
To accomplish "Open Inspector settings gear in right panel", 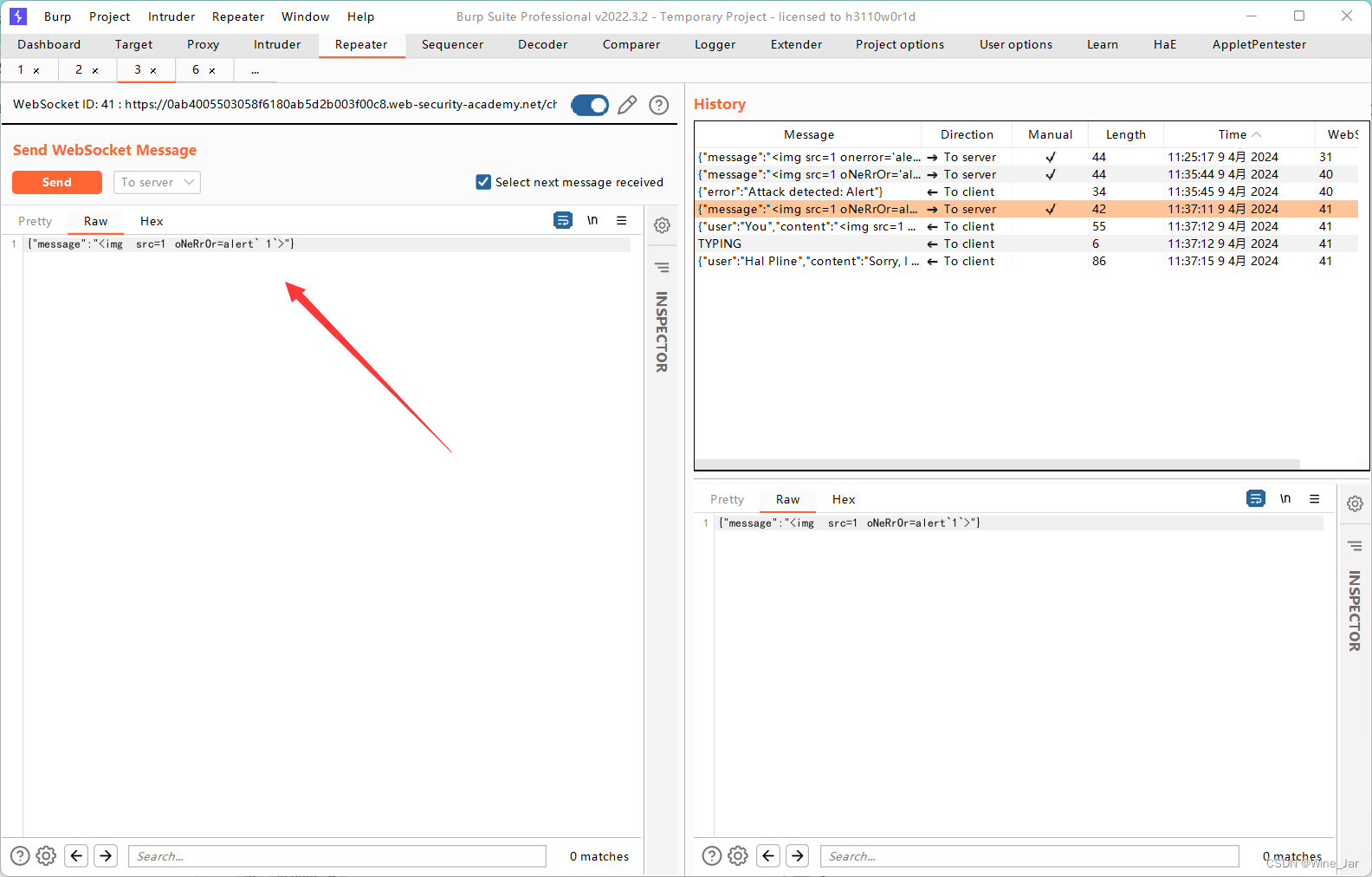I will tap(1355, 503).
